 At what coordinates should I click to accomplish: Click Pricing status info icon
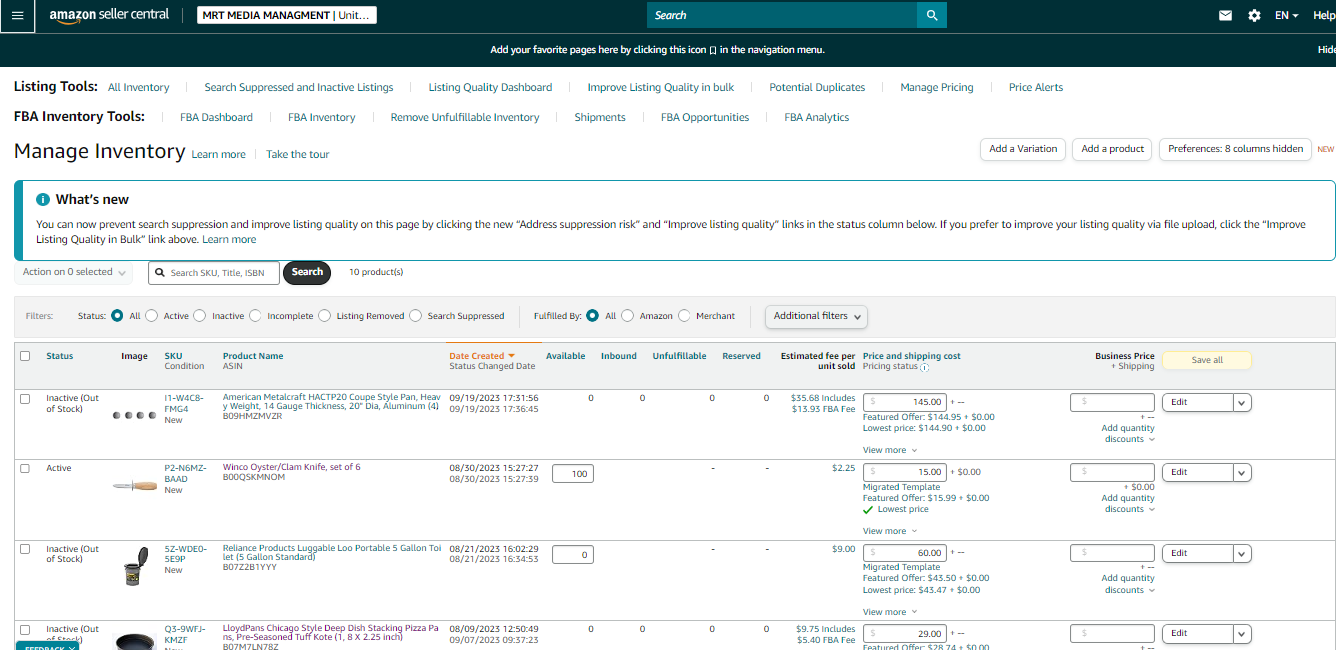[x=925, y=367]
